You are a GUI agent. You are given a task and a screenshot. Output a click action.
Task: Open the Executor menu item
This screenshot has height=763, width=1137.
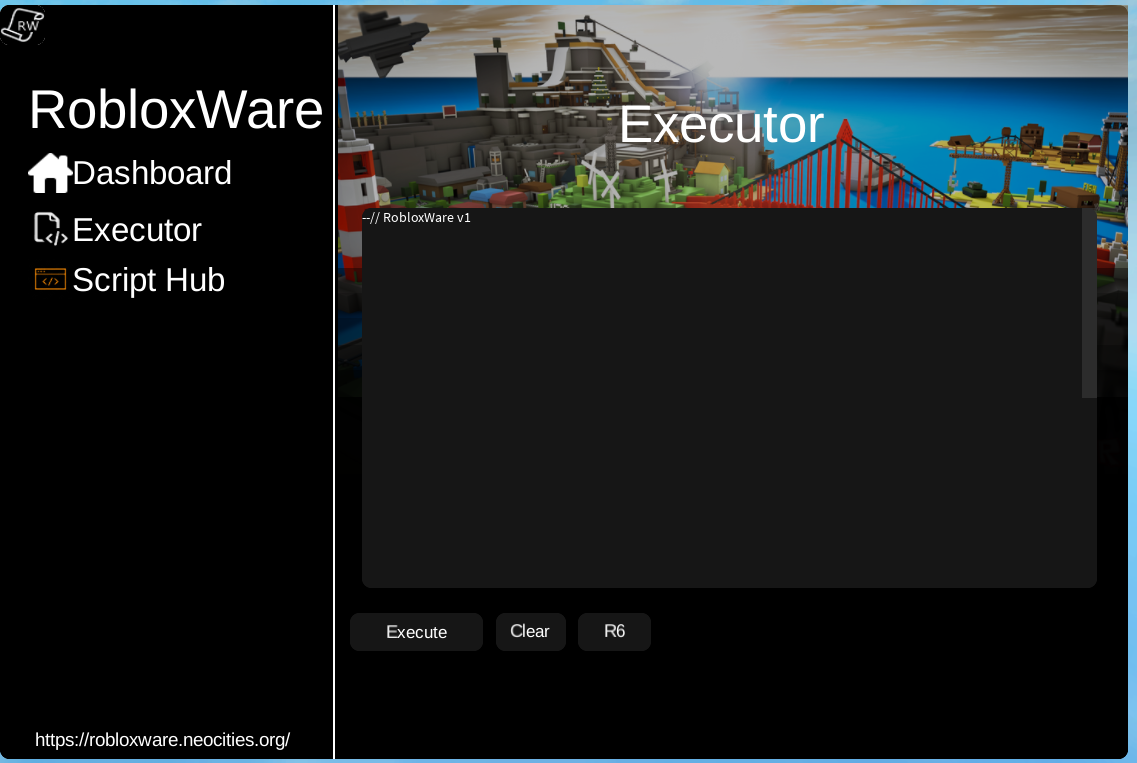pyautogui.click(x=136, y=230)
